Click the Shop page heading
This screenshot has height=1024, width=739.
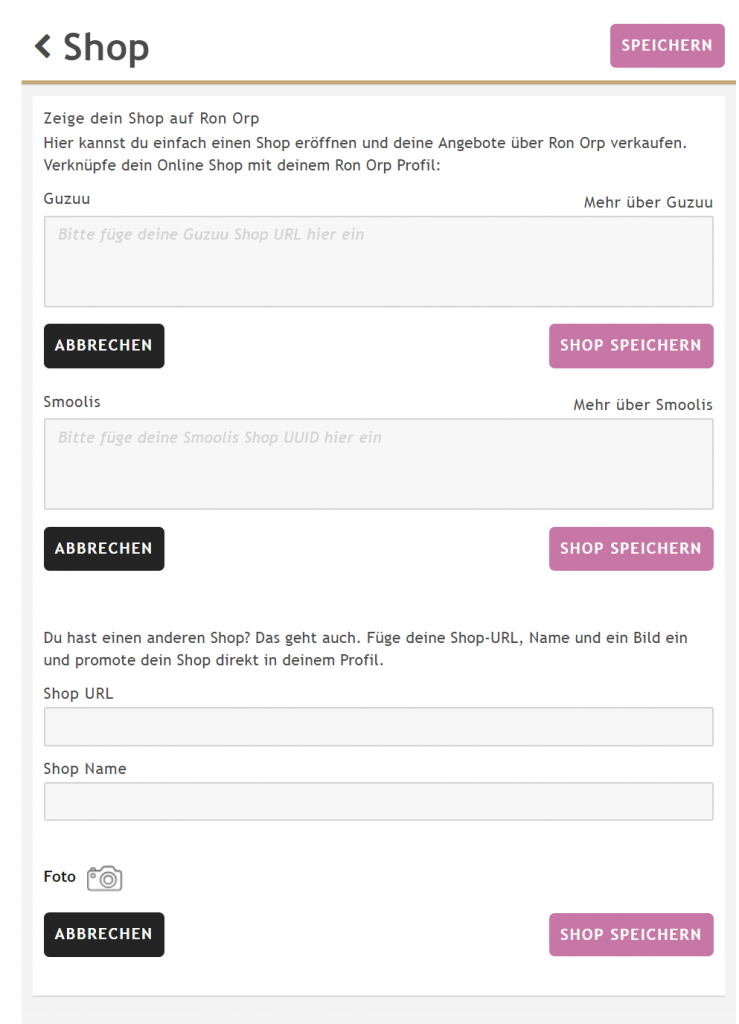tap(106, 47)
